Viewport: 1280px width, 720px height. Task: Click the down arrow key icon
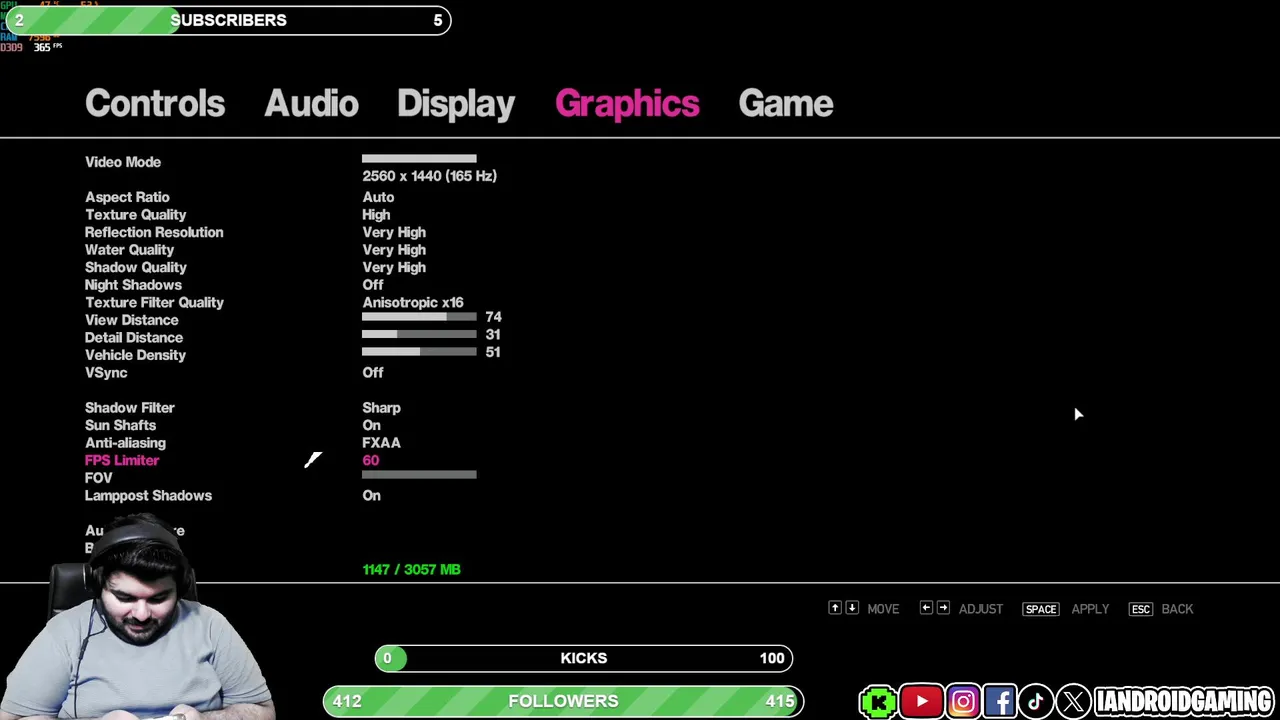pos(852,608)
